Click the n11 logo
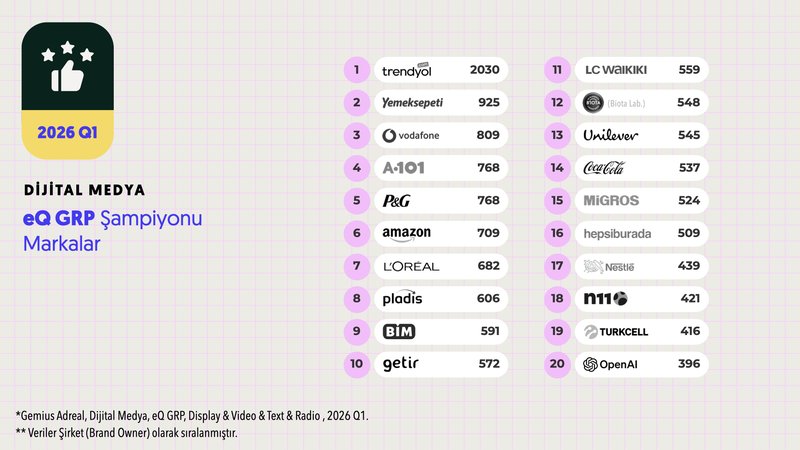This screenshot has height=450, width=800. 605,299
